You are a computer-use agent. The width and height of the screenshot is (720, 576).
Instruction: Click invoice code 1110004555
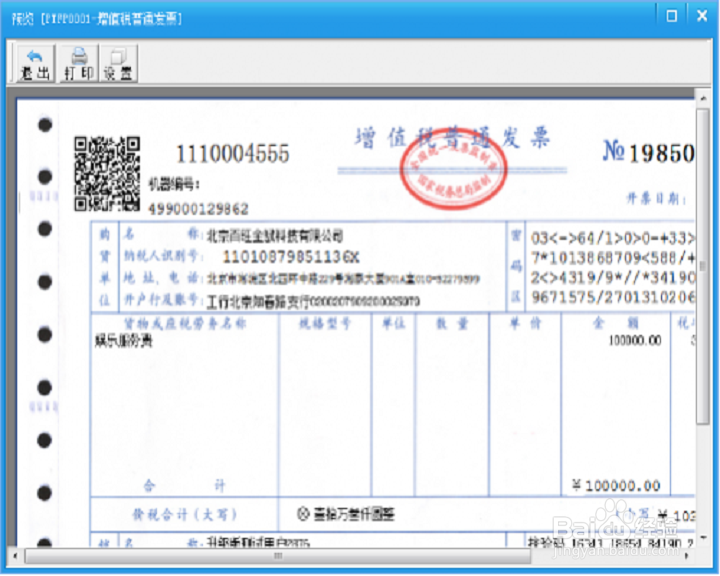pyautogui.click(x=233, y=154)
